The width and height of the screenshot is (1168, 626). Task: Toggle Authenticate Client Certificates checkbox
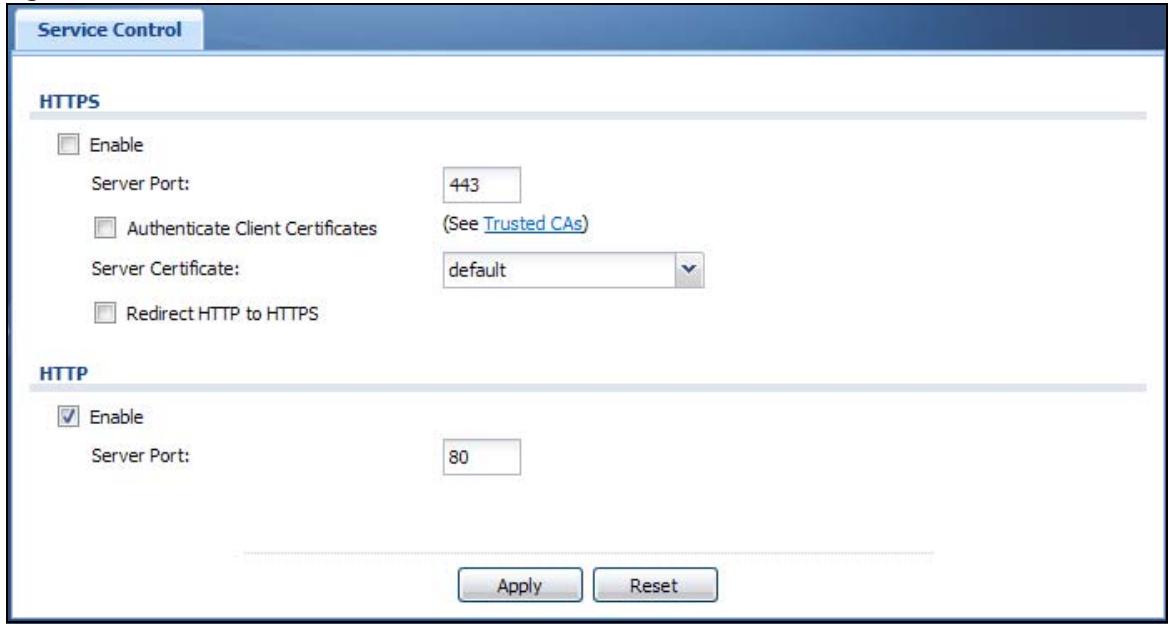click(x=105, y=230)
